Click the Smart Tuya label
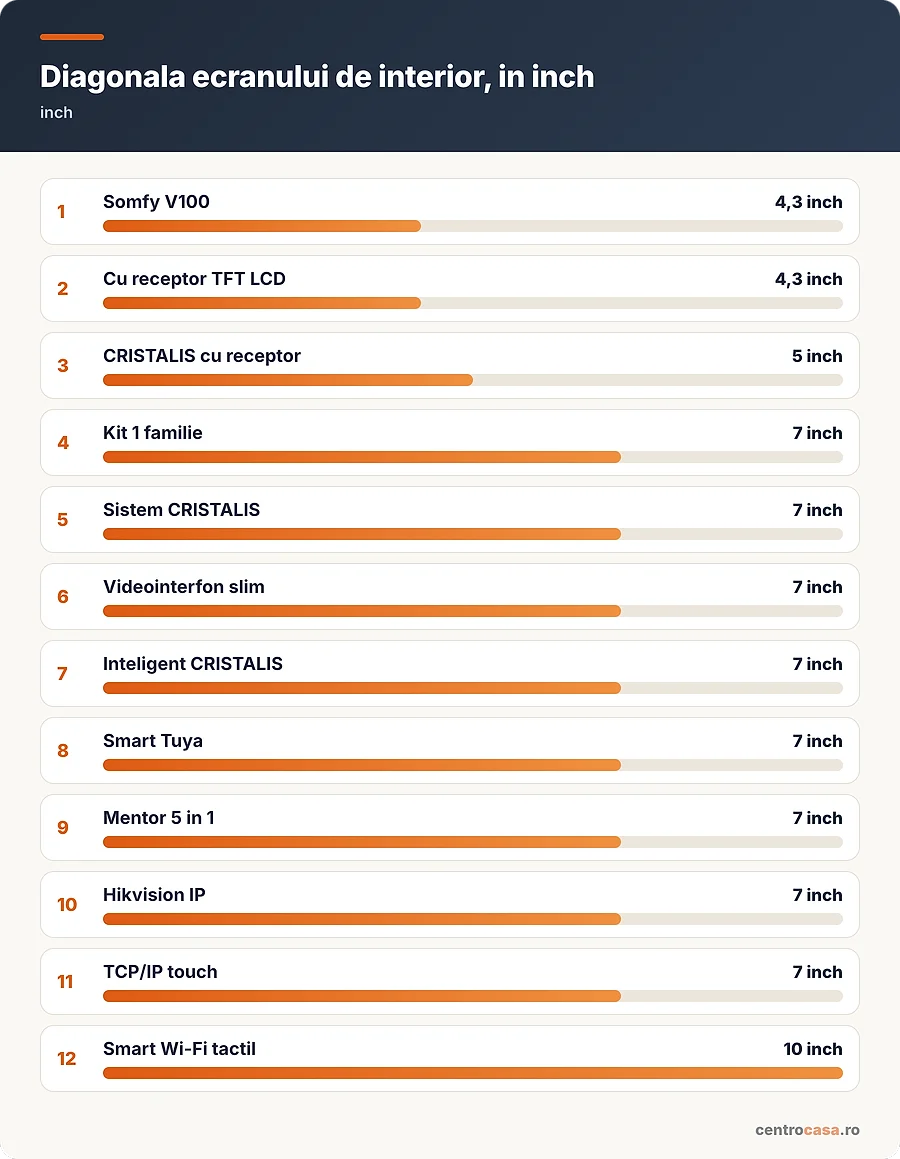 (x=152, y=741)
